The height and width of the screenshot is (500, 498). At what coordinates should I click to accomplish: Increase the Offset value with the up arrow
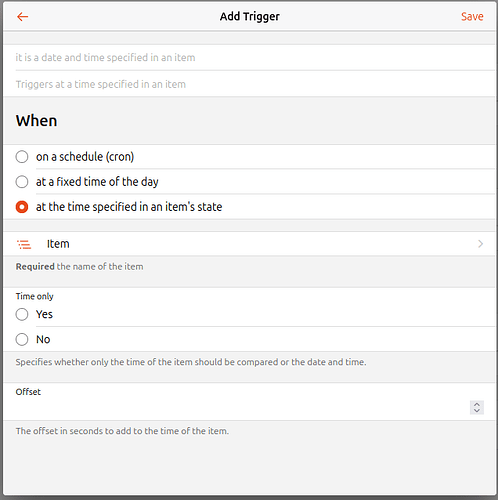coord(477,404)
